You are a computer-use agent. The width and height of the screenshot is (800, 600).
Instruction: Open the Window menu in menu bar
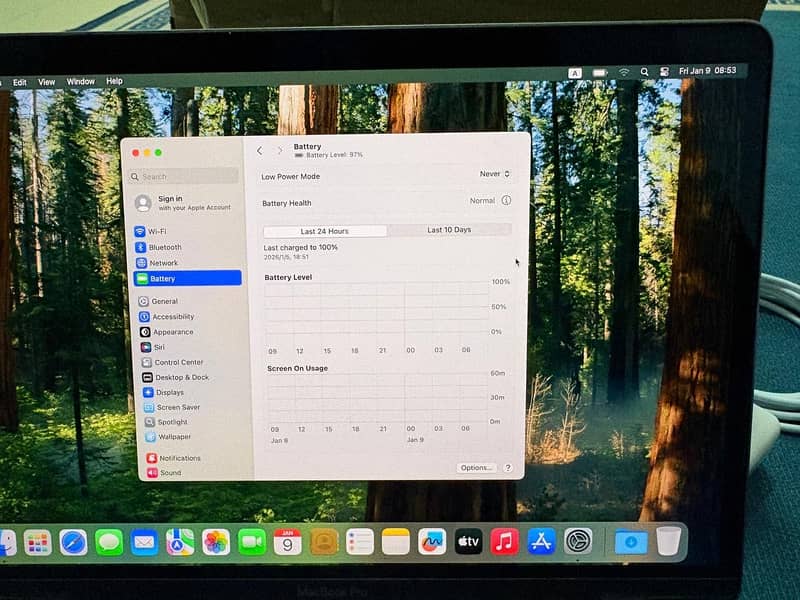tap(81, 81)
